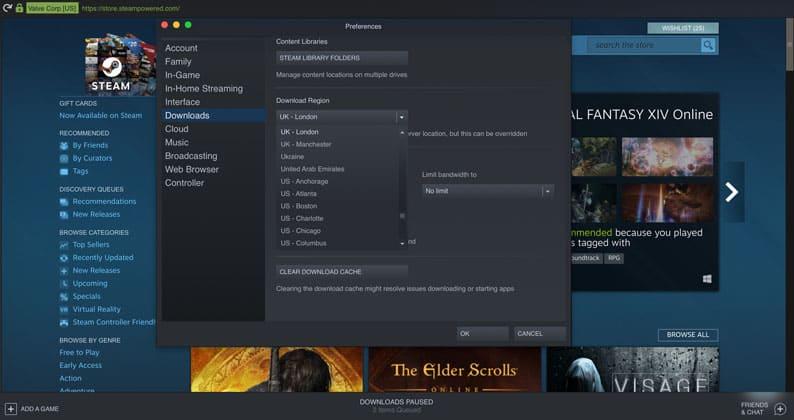The image size is (794, 420).
Task: Click the Elder Scrolls Online thumbnail
Action: [x=455, y=369]
